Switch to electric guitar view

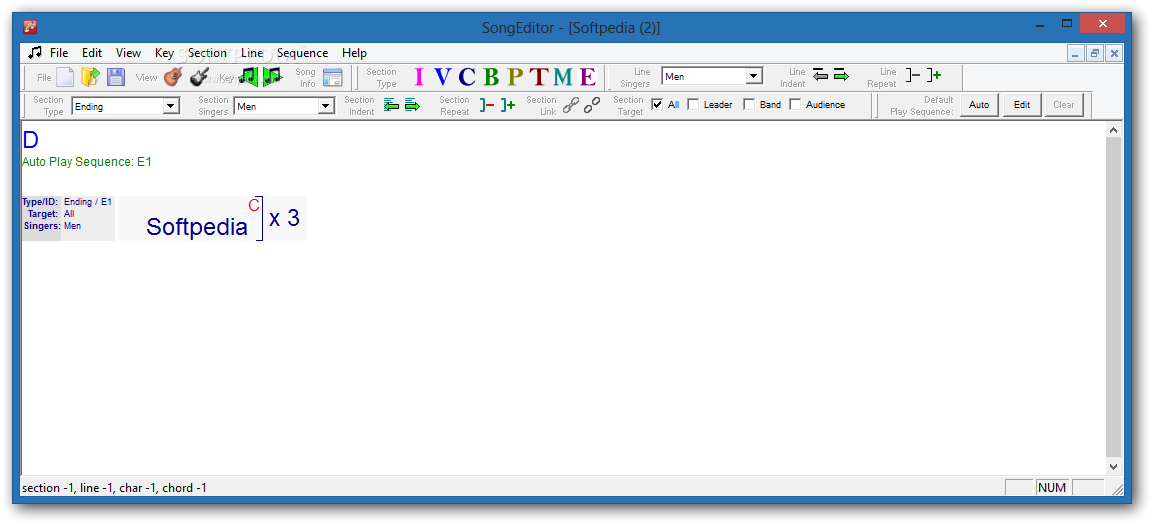click(199, 77)
